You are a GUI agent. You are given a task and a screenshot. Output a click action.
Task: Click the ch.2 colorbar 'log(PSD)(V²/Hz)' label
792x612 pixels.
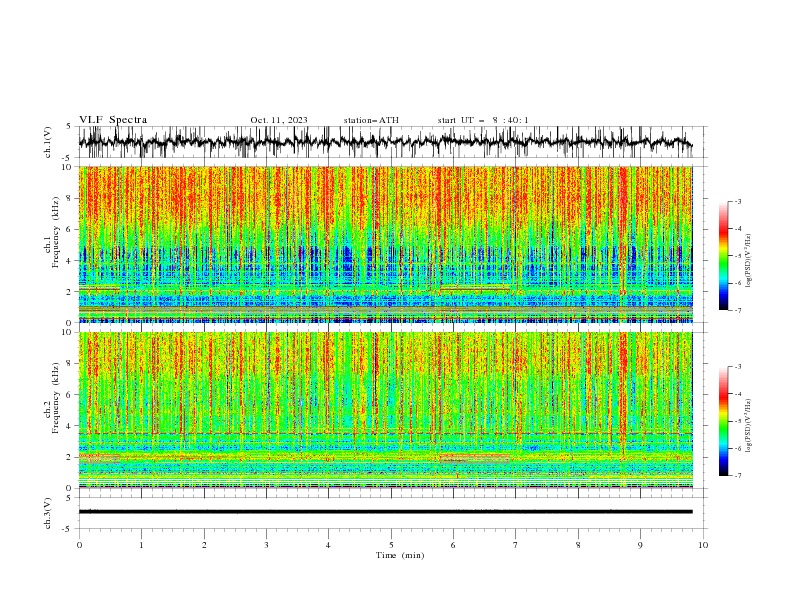tap(748, 426)
